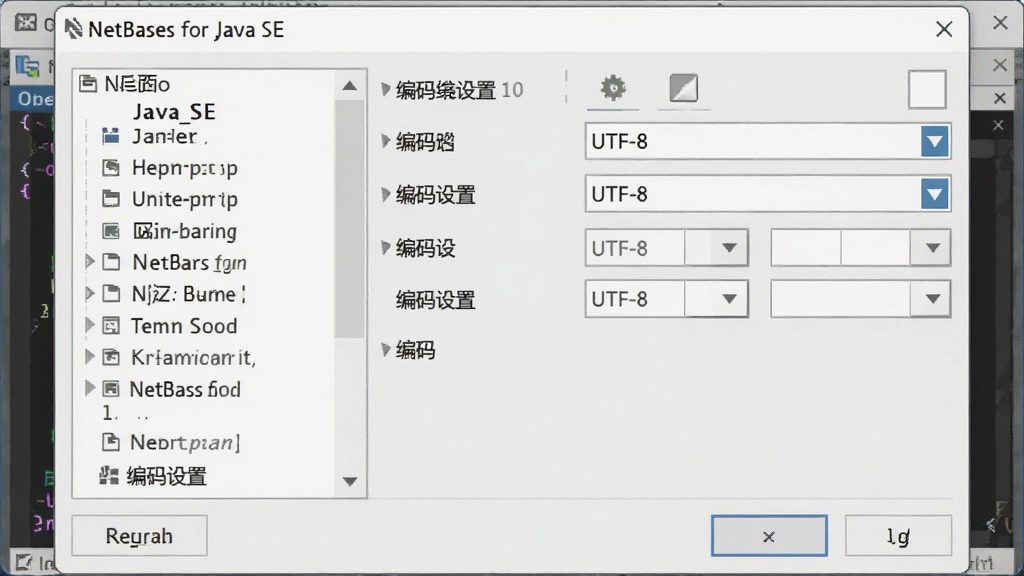
Task: Expand the Krfamicar it tree node
Action: click(90, 356)
